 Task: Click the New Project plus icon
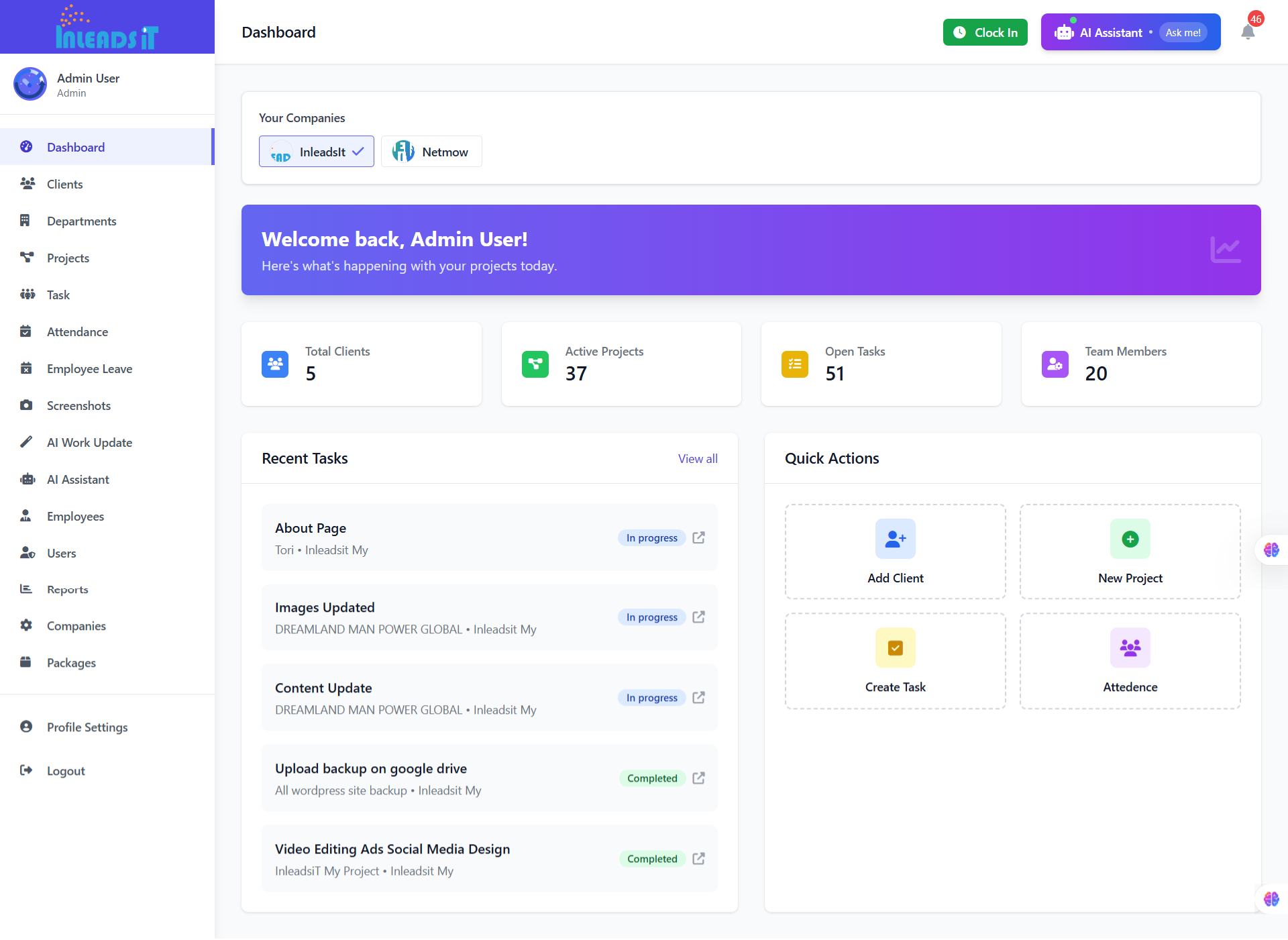[1130, 539]
